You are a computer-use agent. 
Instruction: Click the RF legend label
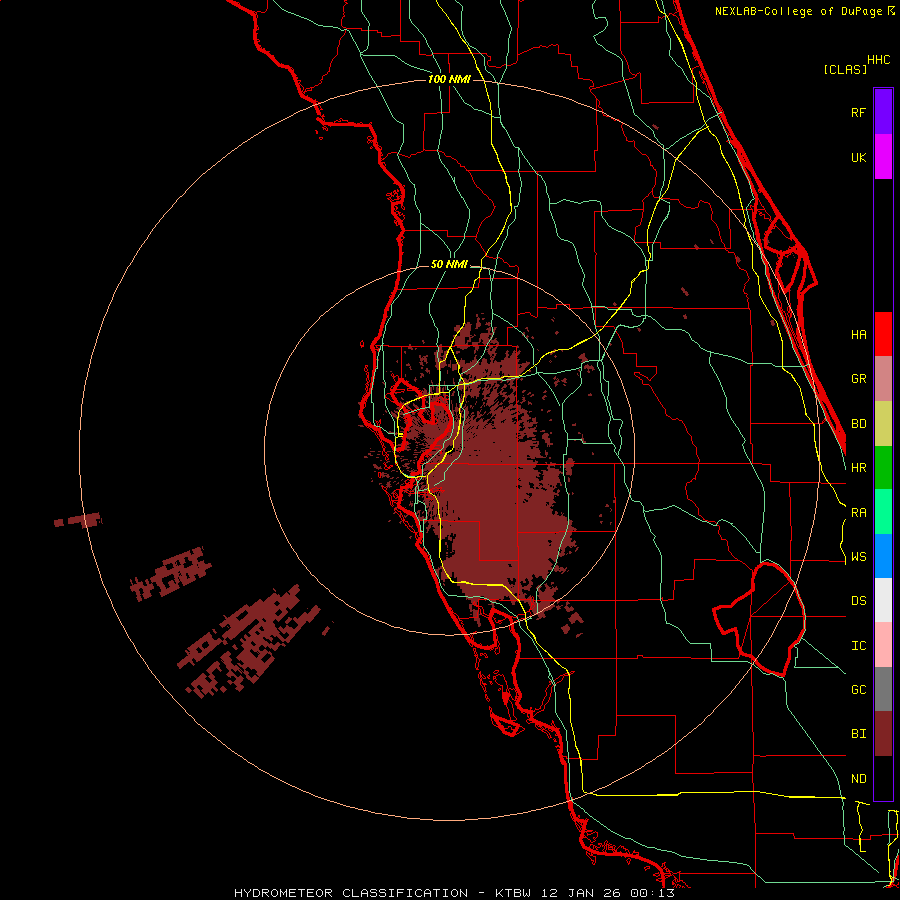pos(858,112)
